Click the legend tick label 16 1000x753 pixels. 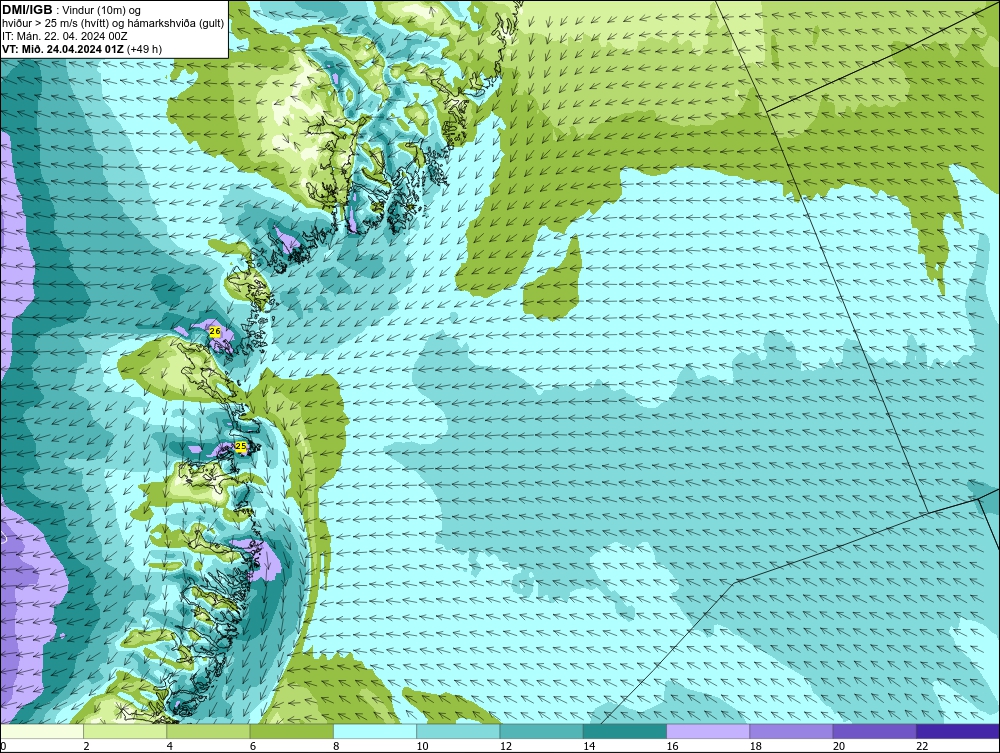672,746
